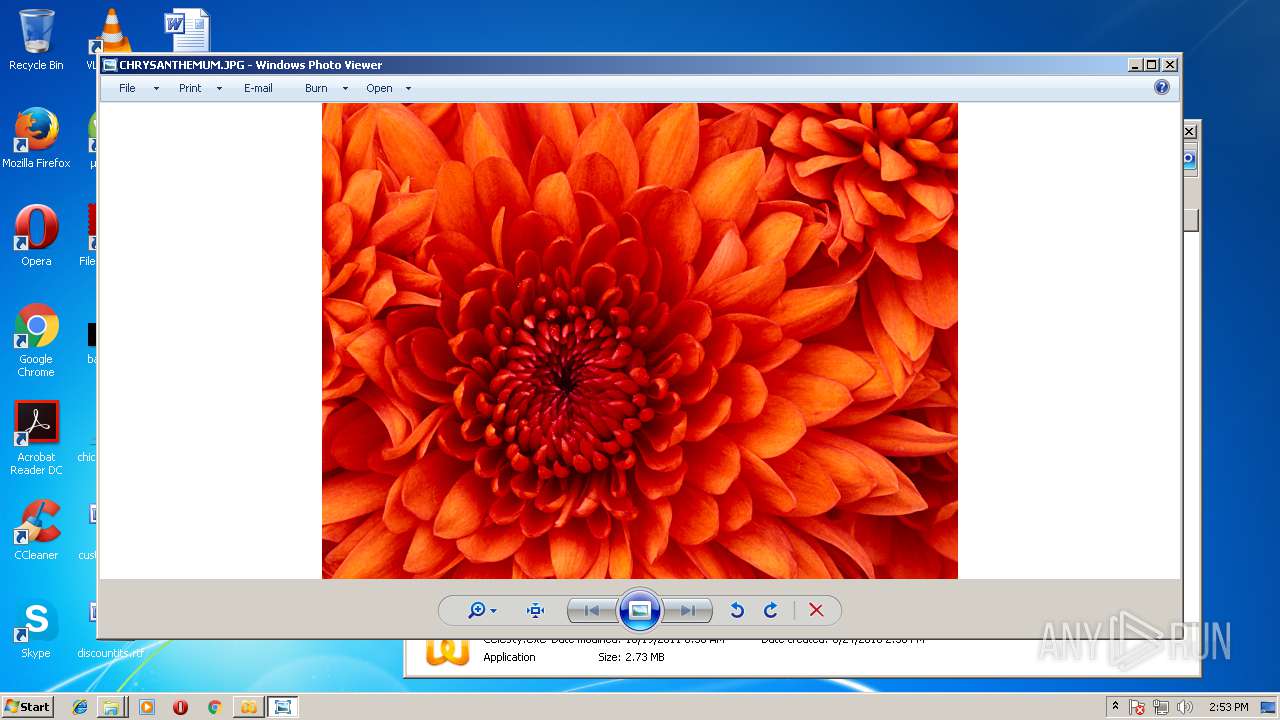
Task: Expand the Print dropdown arrow
Action: 219,88
